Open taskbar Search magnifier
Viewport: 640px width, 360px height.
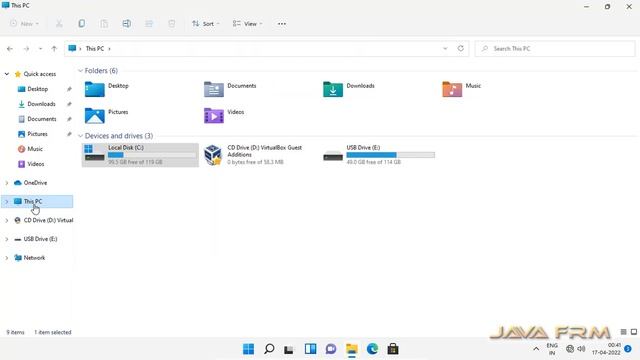269,349
